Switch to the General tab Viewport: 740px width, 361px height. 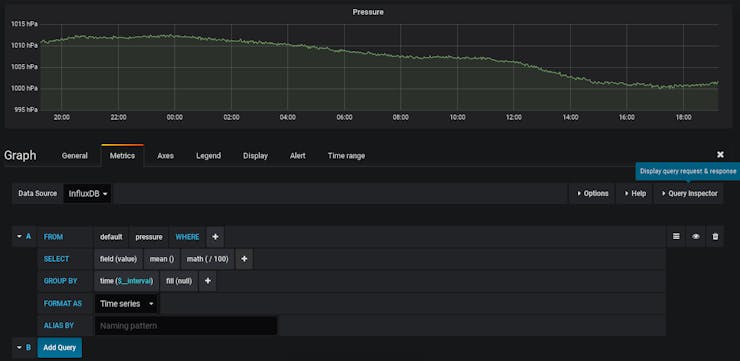pos(75,156)
